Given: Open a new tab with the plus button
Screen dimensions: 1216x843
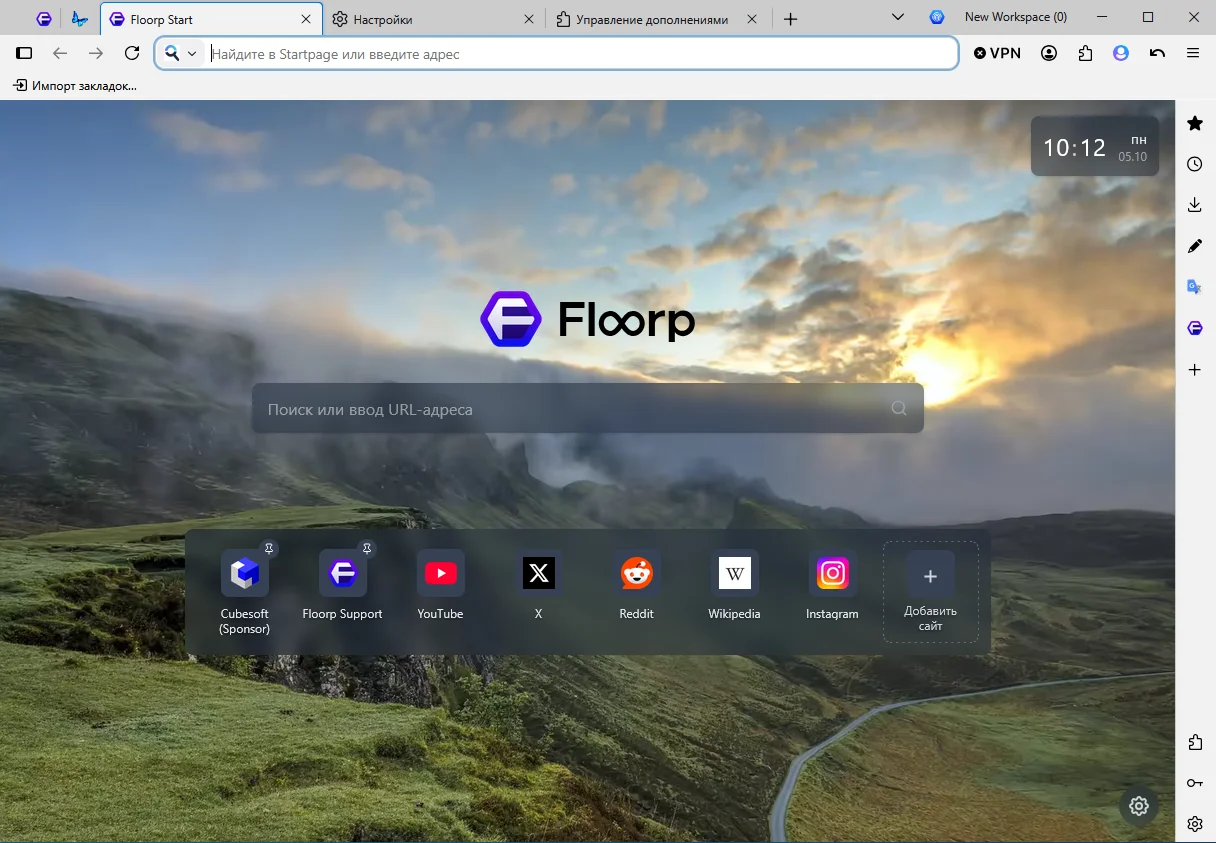Looking at the screenshot, I should (x=790, y=19).
